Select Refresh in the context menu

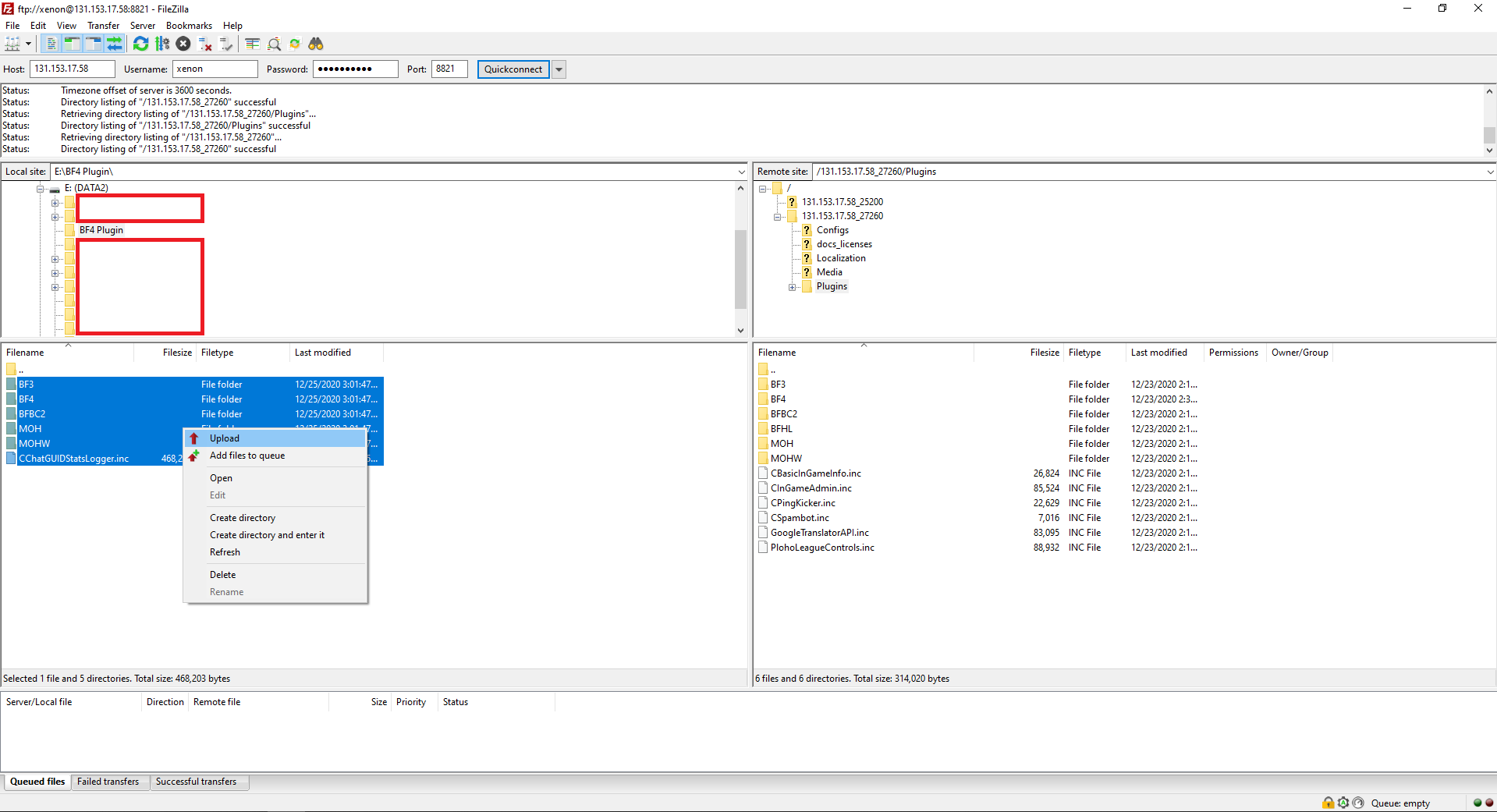point(275,552)
